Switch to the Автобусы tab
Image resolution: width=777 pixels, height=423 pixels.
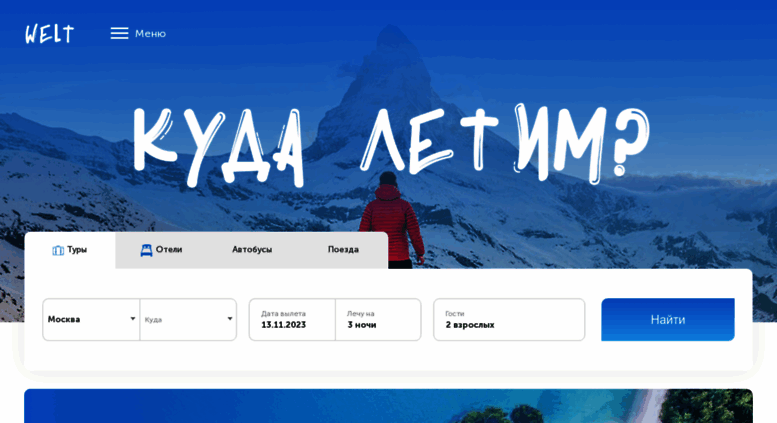coord(252,250)
